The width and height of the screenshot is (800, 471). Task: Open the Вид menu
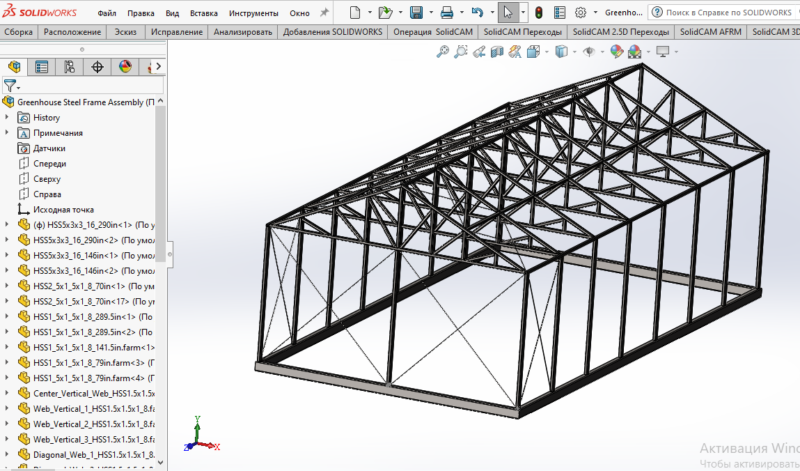click(x=172, y=13)
